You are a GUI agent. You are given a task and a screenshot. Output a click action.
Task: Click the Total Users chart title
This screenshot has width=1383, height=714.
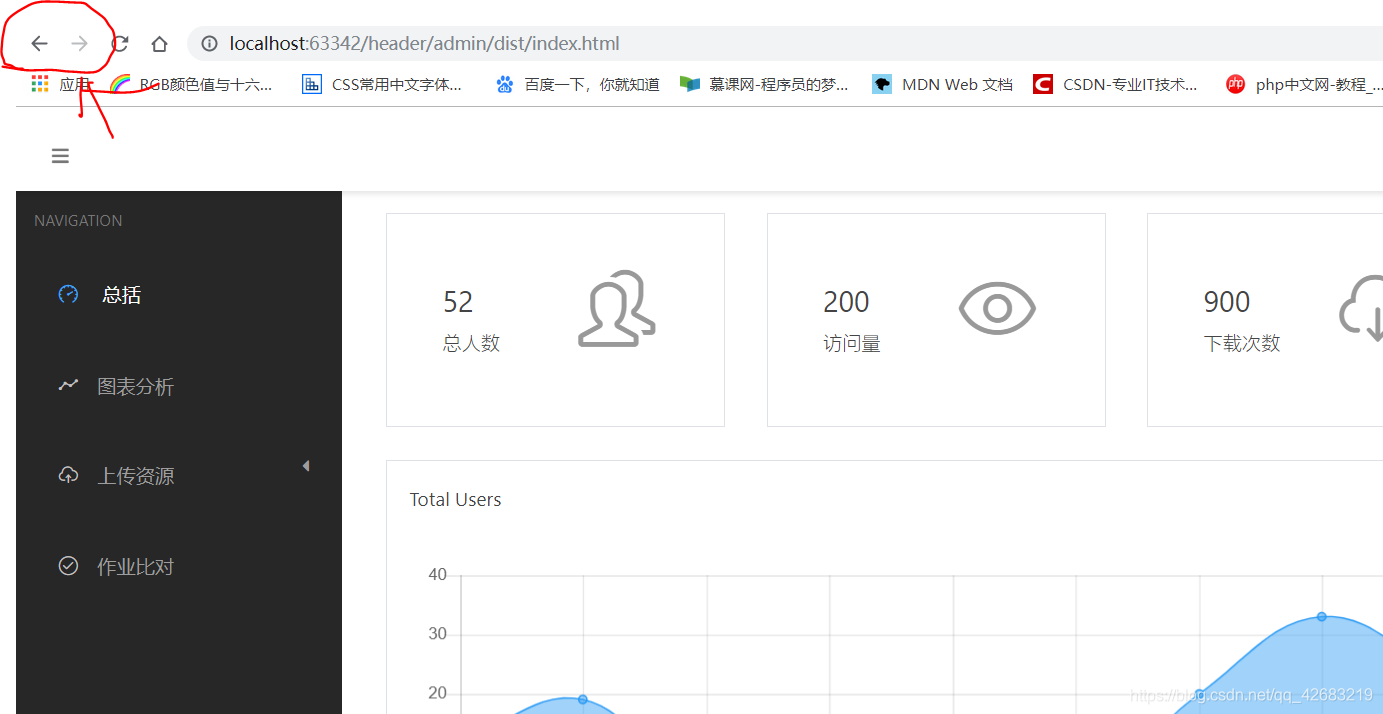pyautogui.click(x=455, y=500)
